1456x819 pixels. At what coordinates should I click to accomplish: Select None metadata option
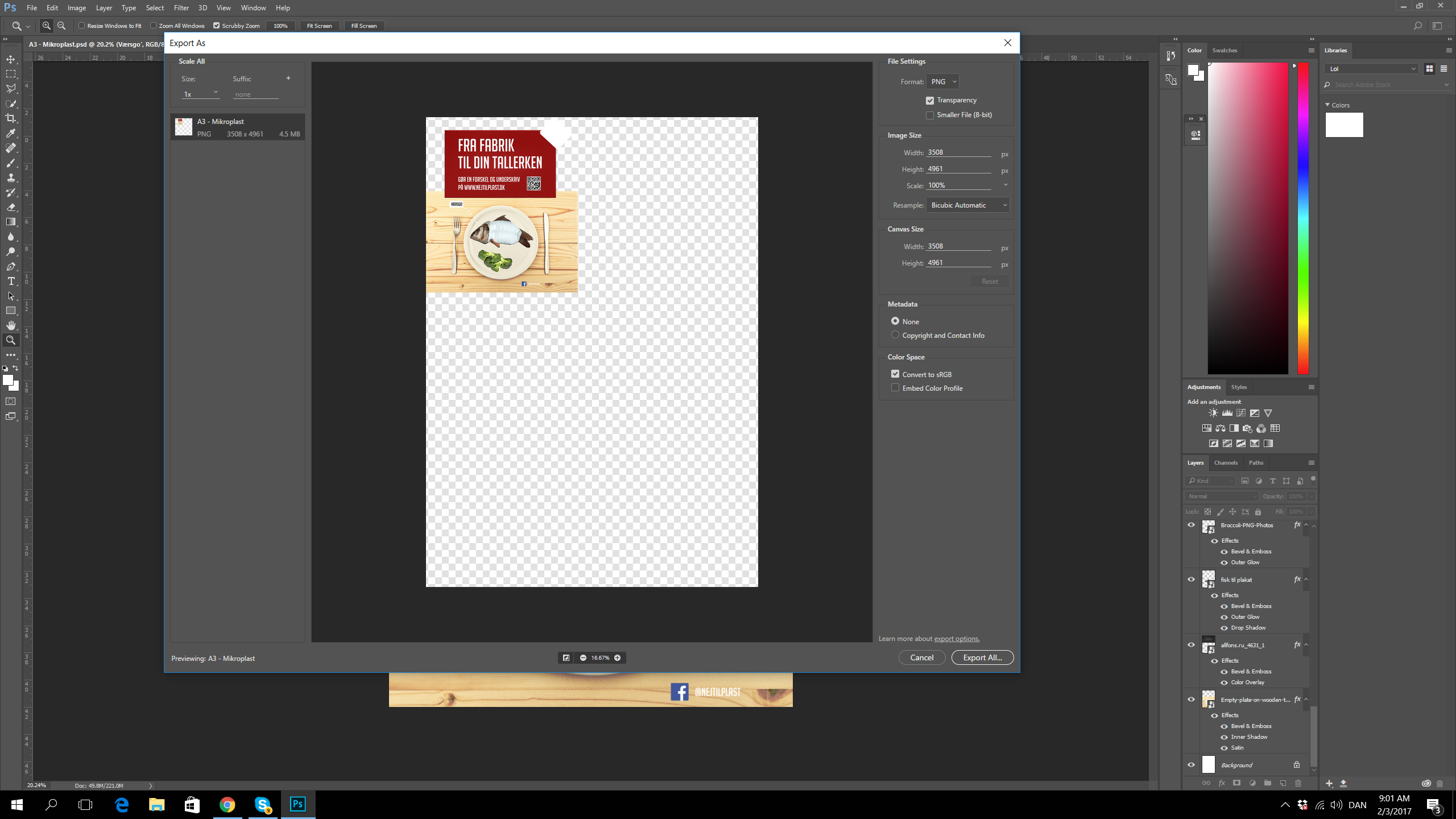(x=895, y=321)
